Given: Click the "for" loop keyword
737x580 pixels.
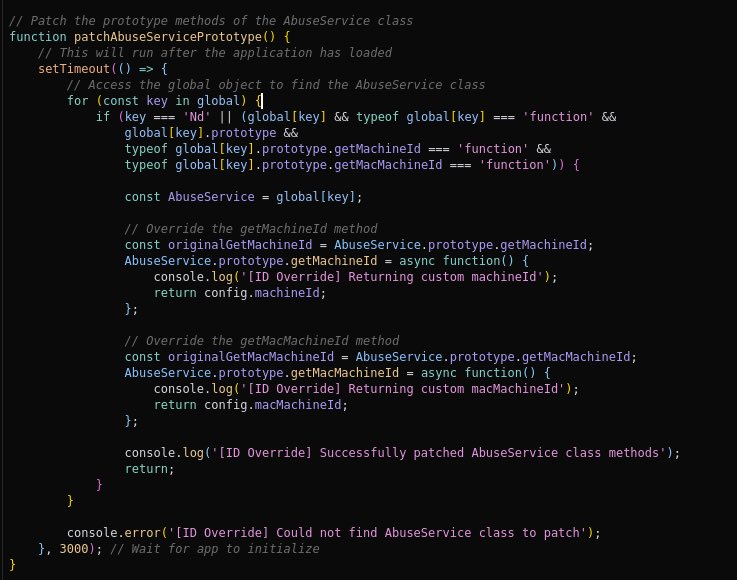Looking at the screenshot, I should coord(78,101).
